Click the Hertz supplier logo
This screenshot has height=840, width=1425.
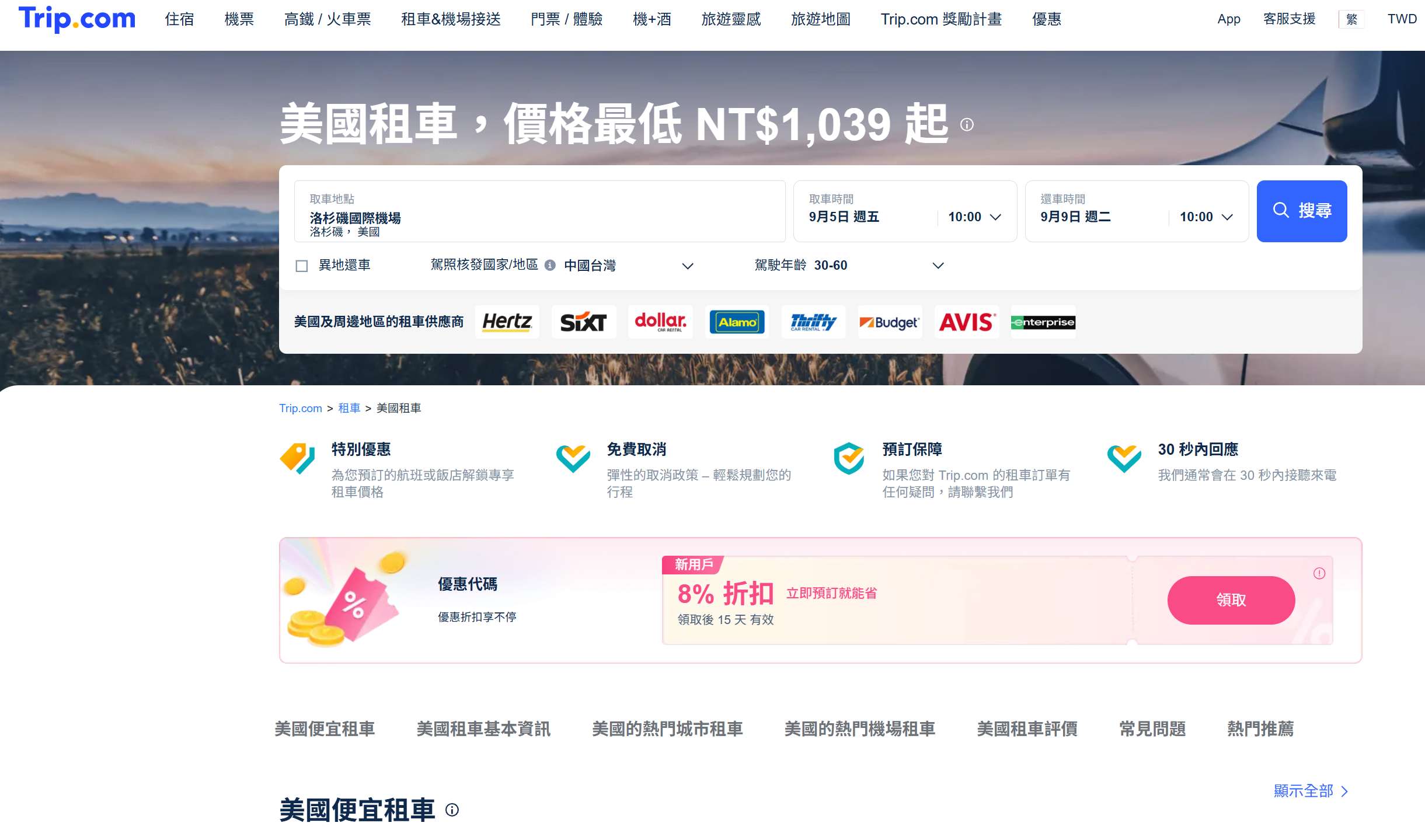pyautogui.click(x=507, y=322)
